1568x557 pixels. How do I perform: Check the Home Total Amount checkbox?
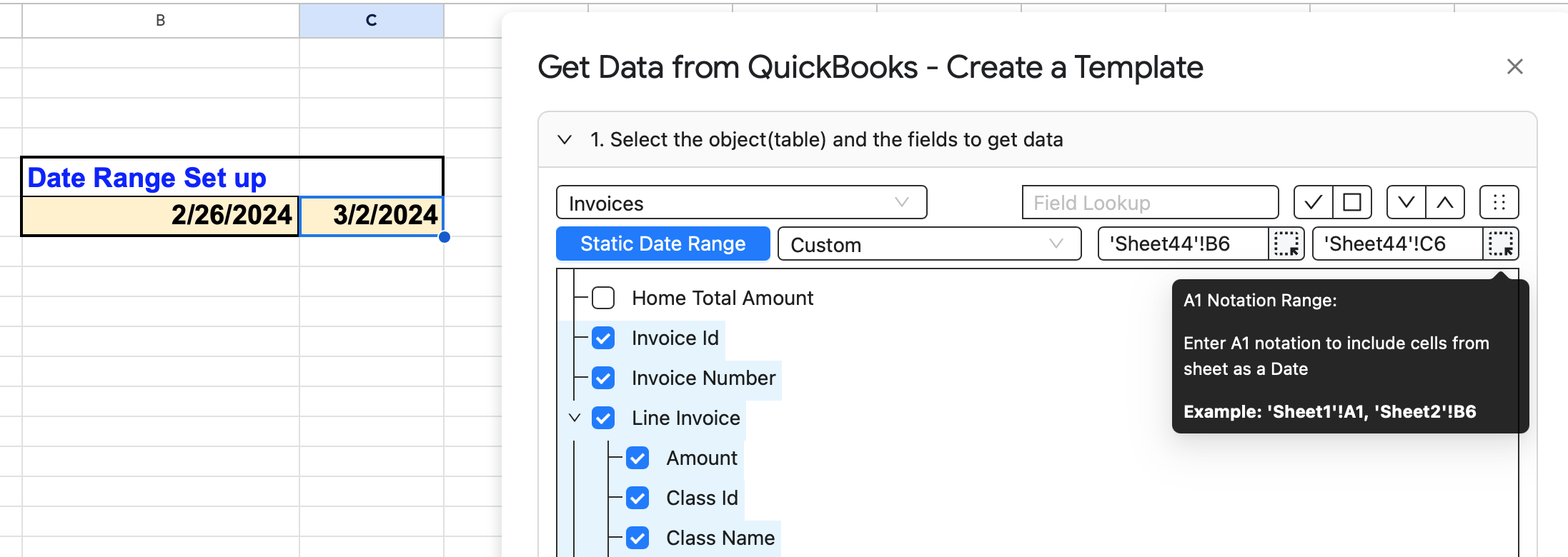[603, 298]
